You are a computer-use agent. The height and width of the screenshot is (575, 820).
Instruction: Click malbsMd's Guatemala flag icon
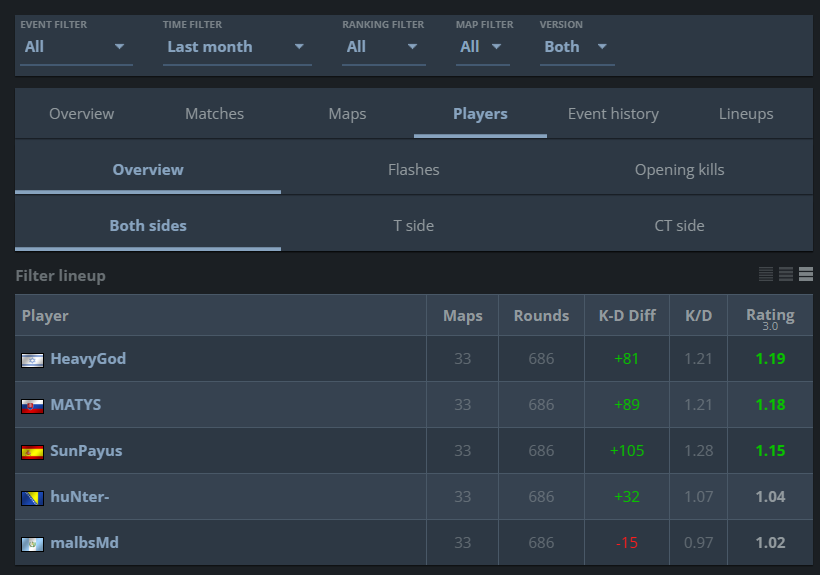click(x=32, y=544)
